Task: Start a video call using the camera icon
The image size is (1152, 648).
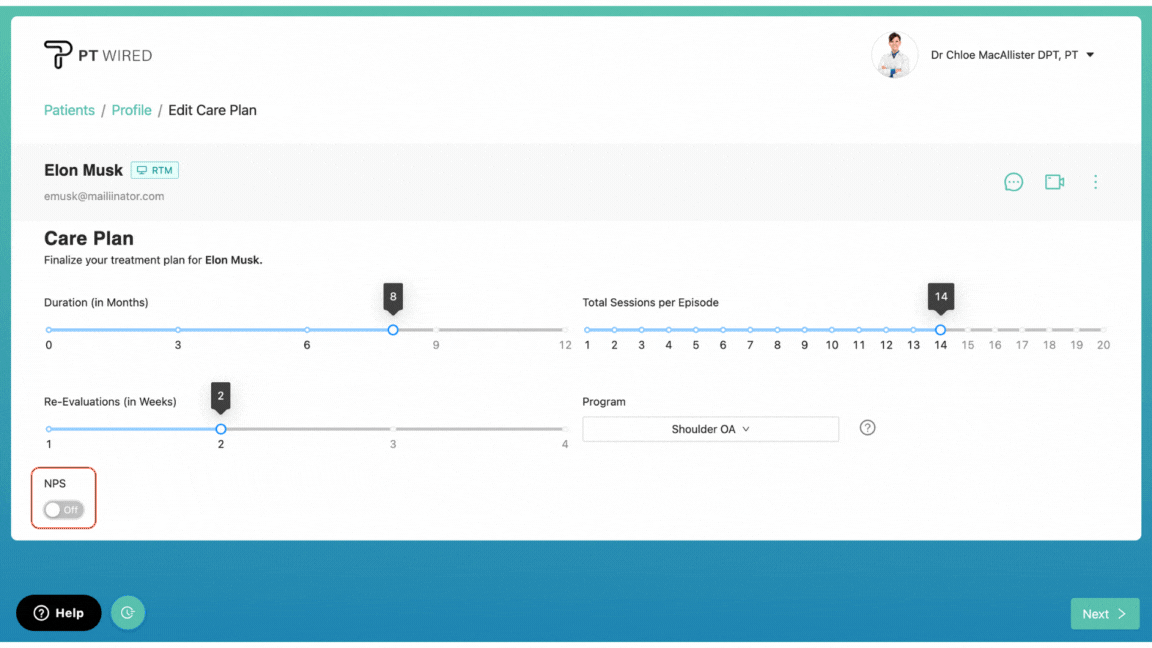Action: (1054, 181)
